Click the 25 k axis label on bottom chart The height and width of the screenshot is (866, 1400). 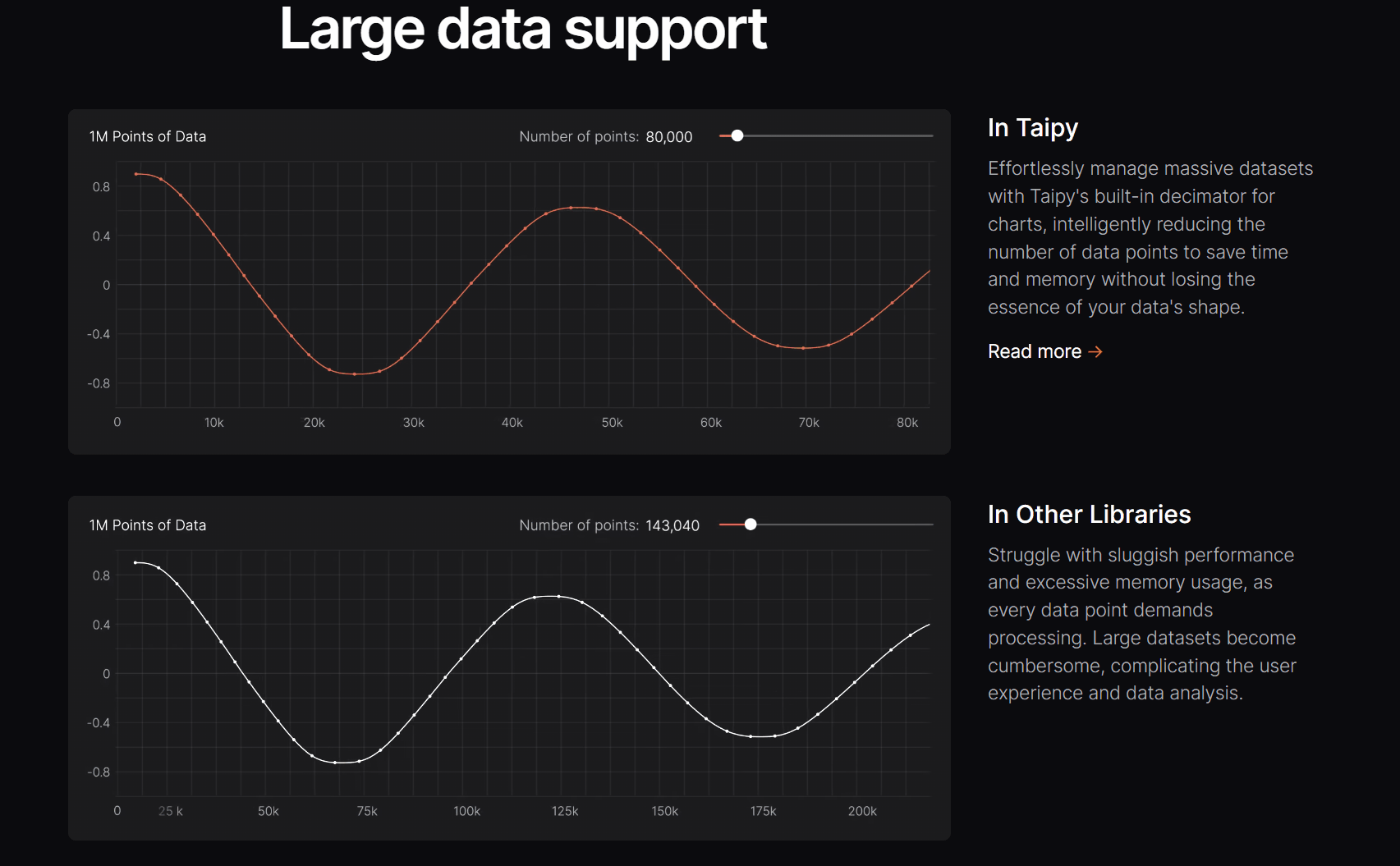[x=169, y=810]
